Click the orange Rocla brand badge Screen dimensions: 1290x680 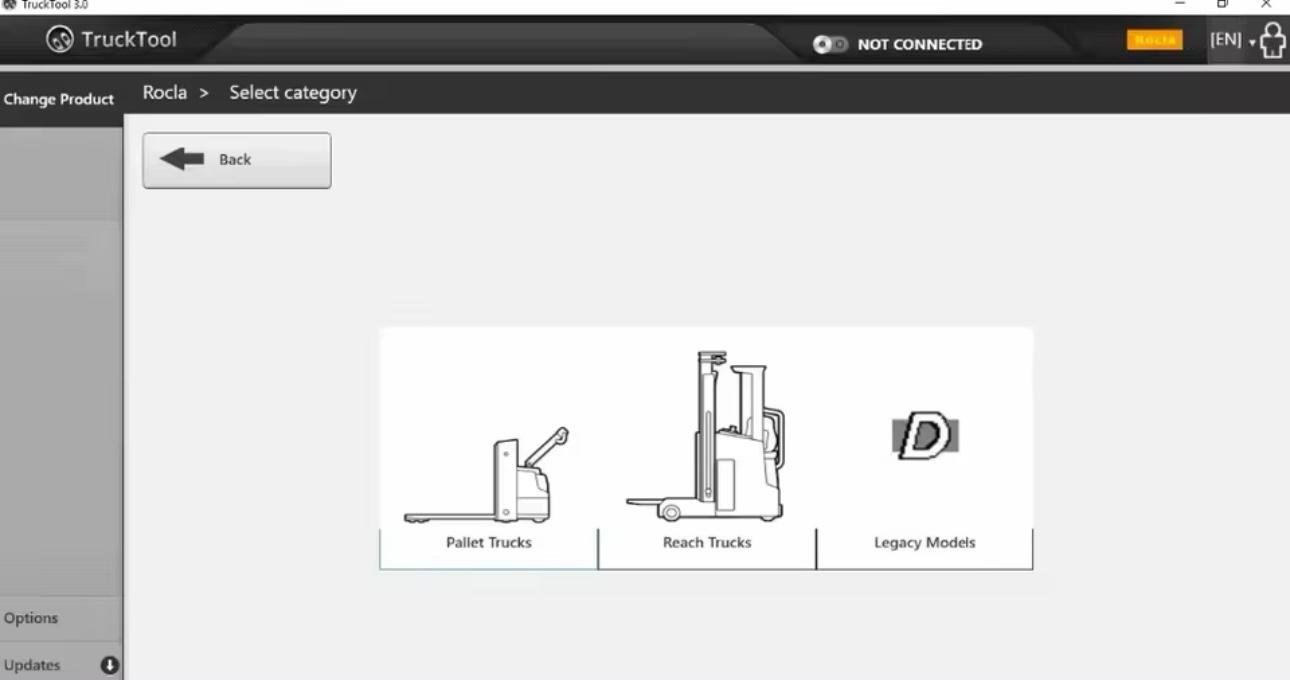[x=1154, y=40]
